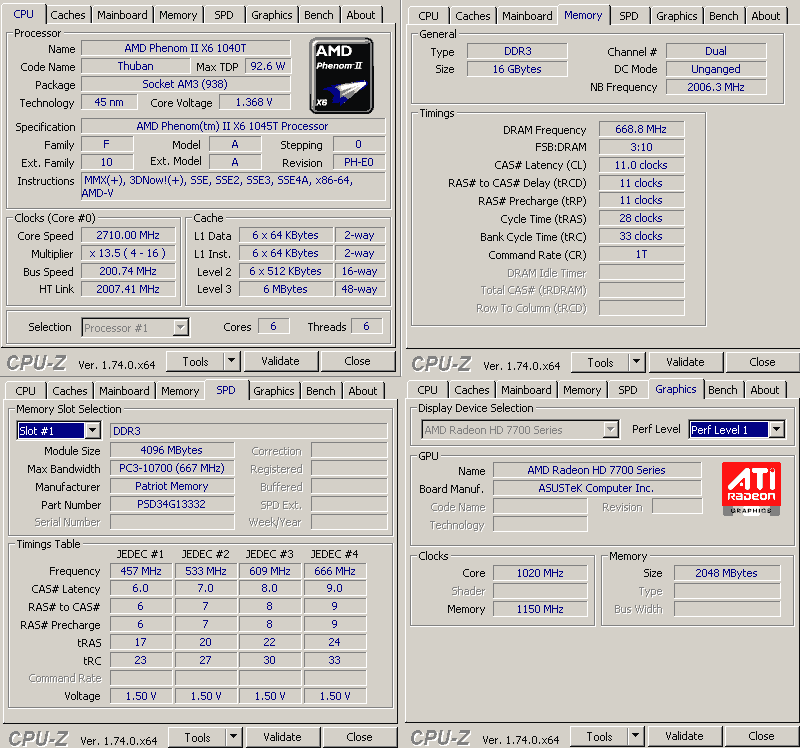800x748 pixels.
Task: Select Graphics tab in SPD window
Action: pos(273,391)
